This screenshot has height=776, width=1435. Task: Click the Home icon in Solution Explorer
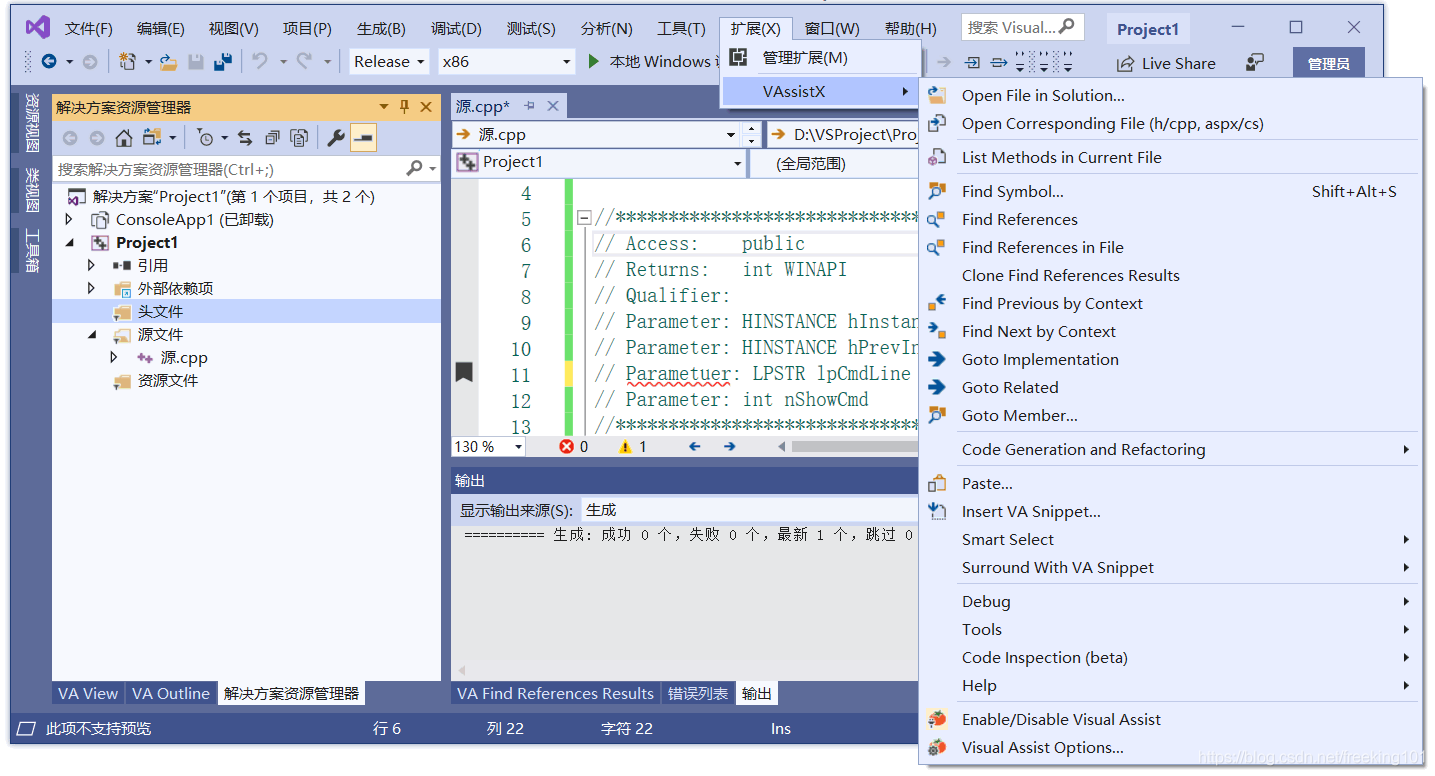pyautogui.click(x=124, y=138)
